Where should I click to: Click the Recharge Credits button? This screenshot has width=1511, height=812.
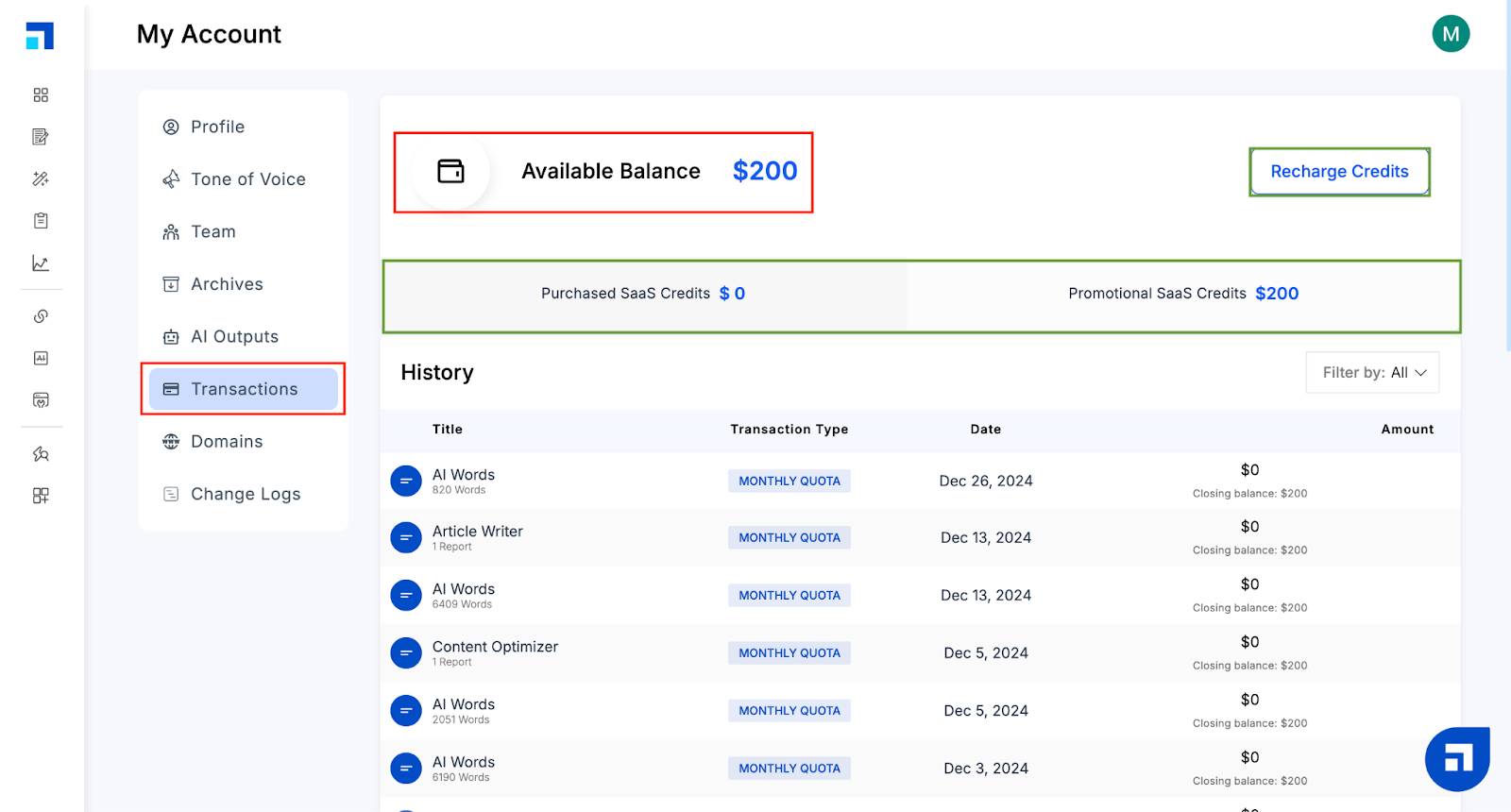pos(1339,172)
